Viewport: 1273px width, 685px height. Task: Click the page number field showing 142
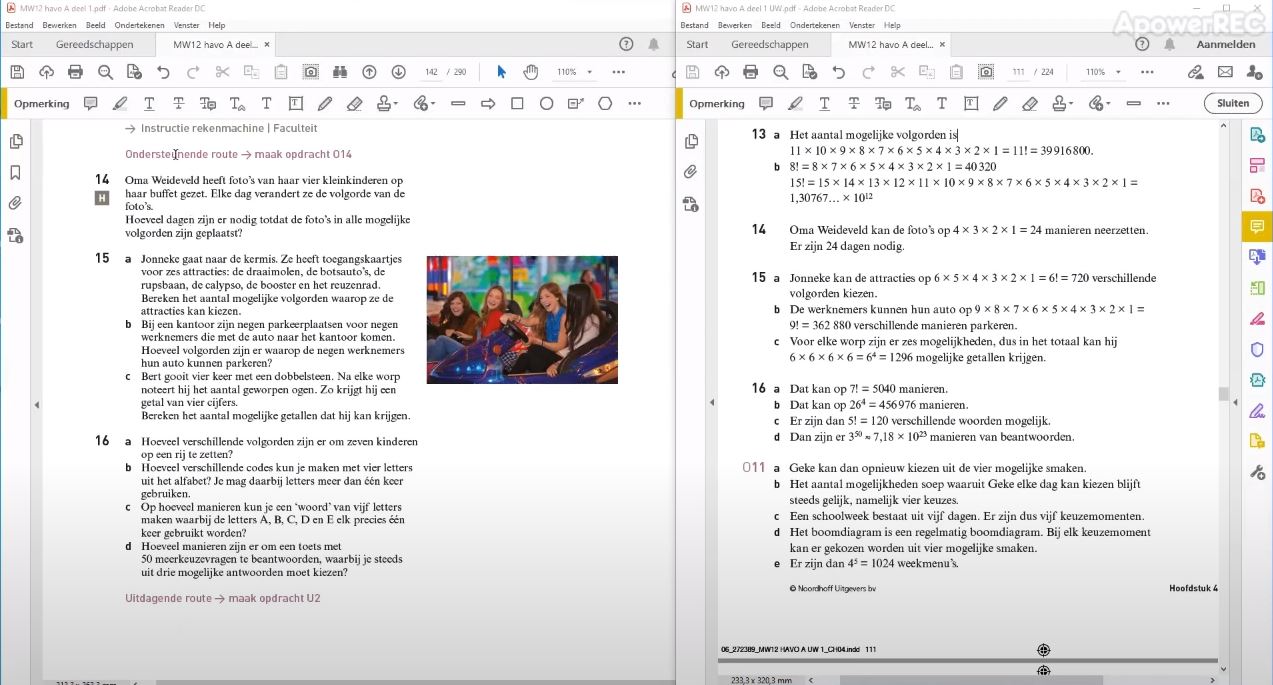point(432,72)
